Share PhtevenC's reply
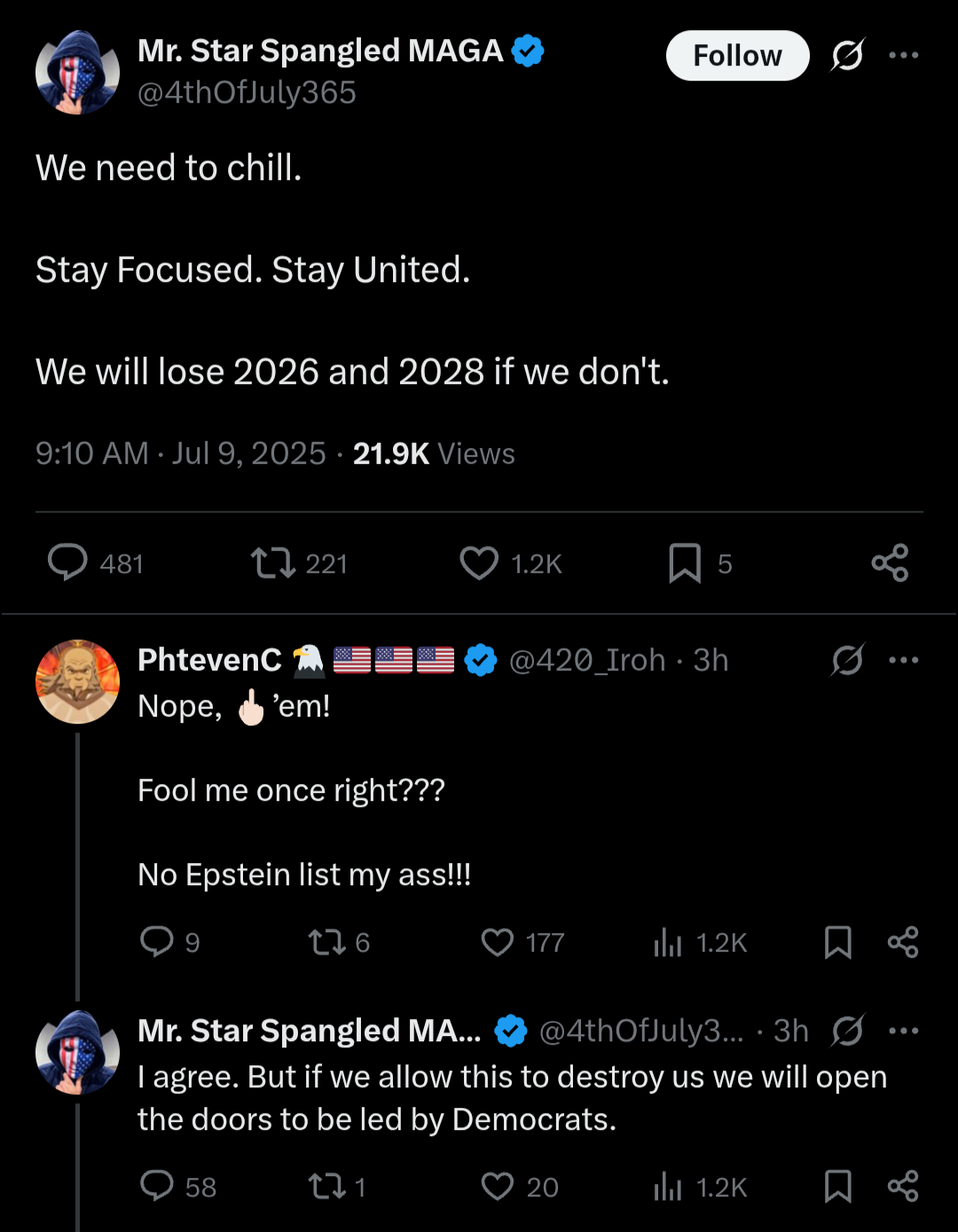 click(903, 942)
